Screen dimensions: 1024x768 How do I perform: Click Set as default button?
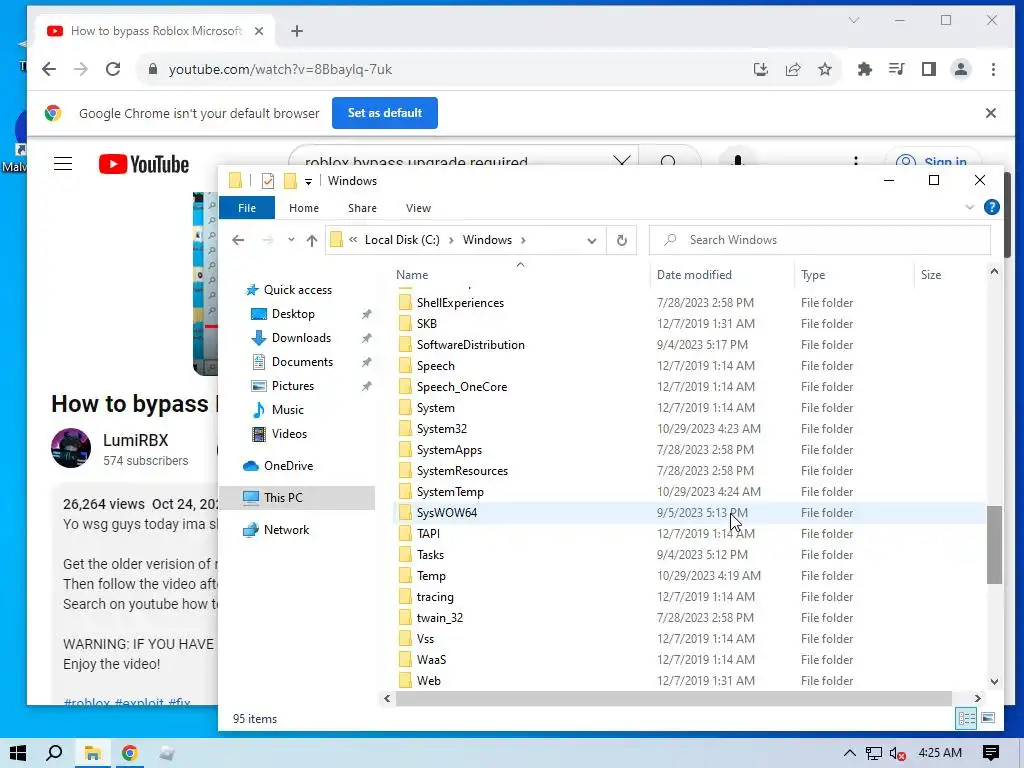pyautogui.click(x=385, y=113)
